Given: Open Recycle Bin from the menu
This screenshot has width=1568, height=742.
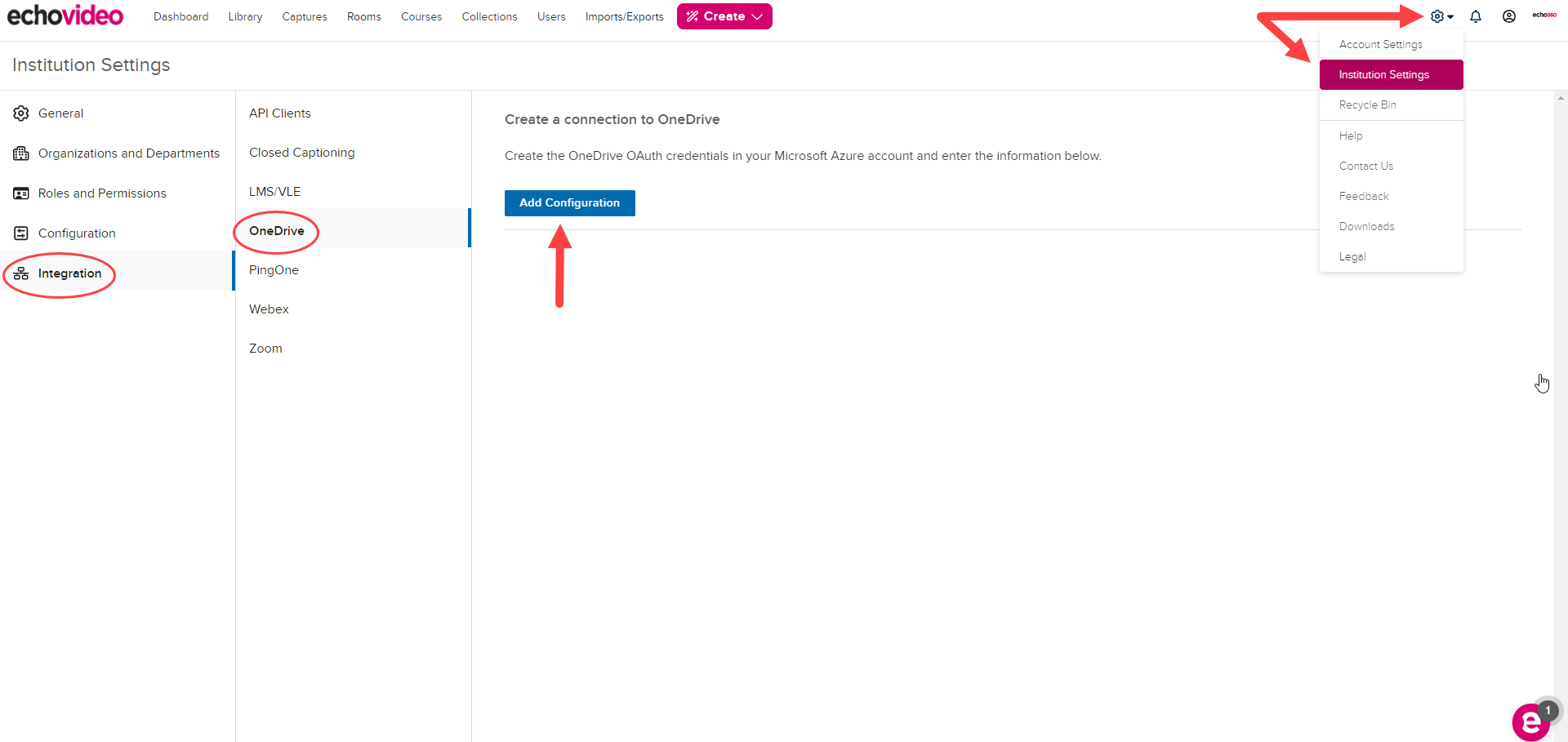Looking at the screenshot, I should 1392,104.
